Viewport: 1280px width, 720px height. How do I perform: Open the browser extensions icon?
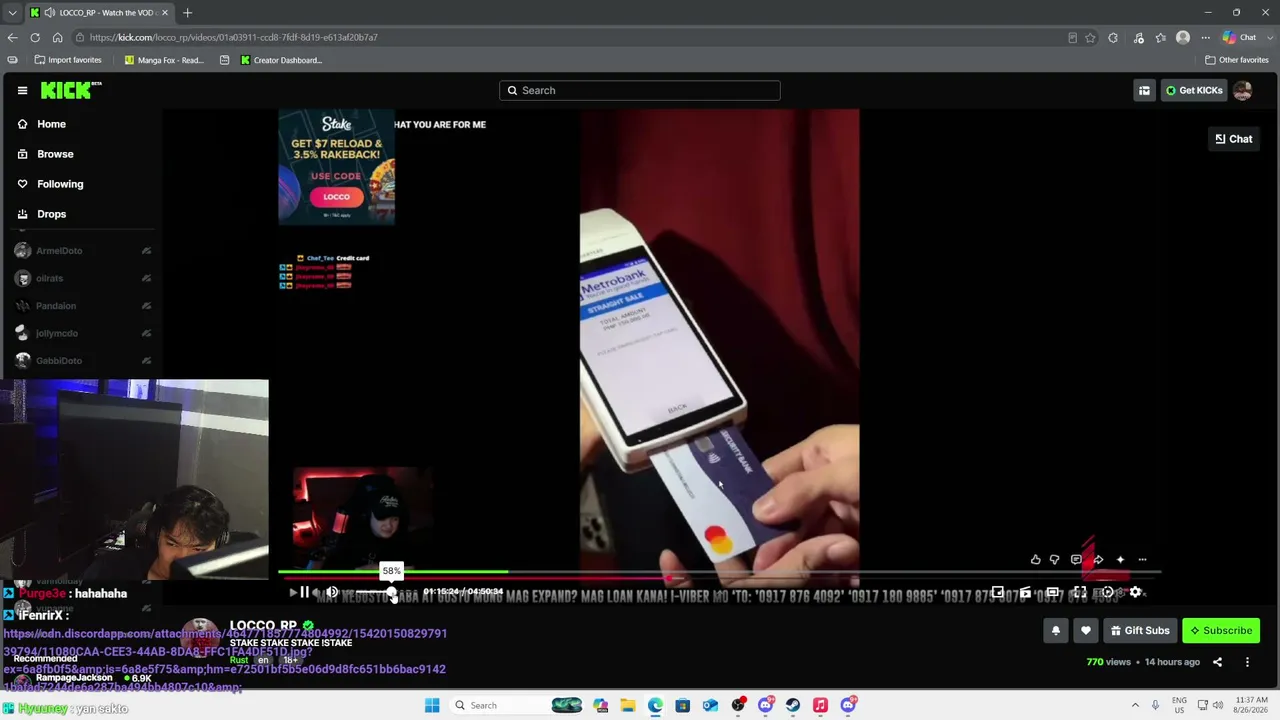pos(1113,37)
